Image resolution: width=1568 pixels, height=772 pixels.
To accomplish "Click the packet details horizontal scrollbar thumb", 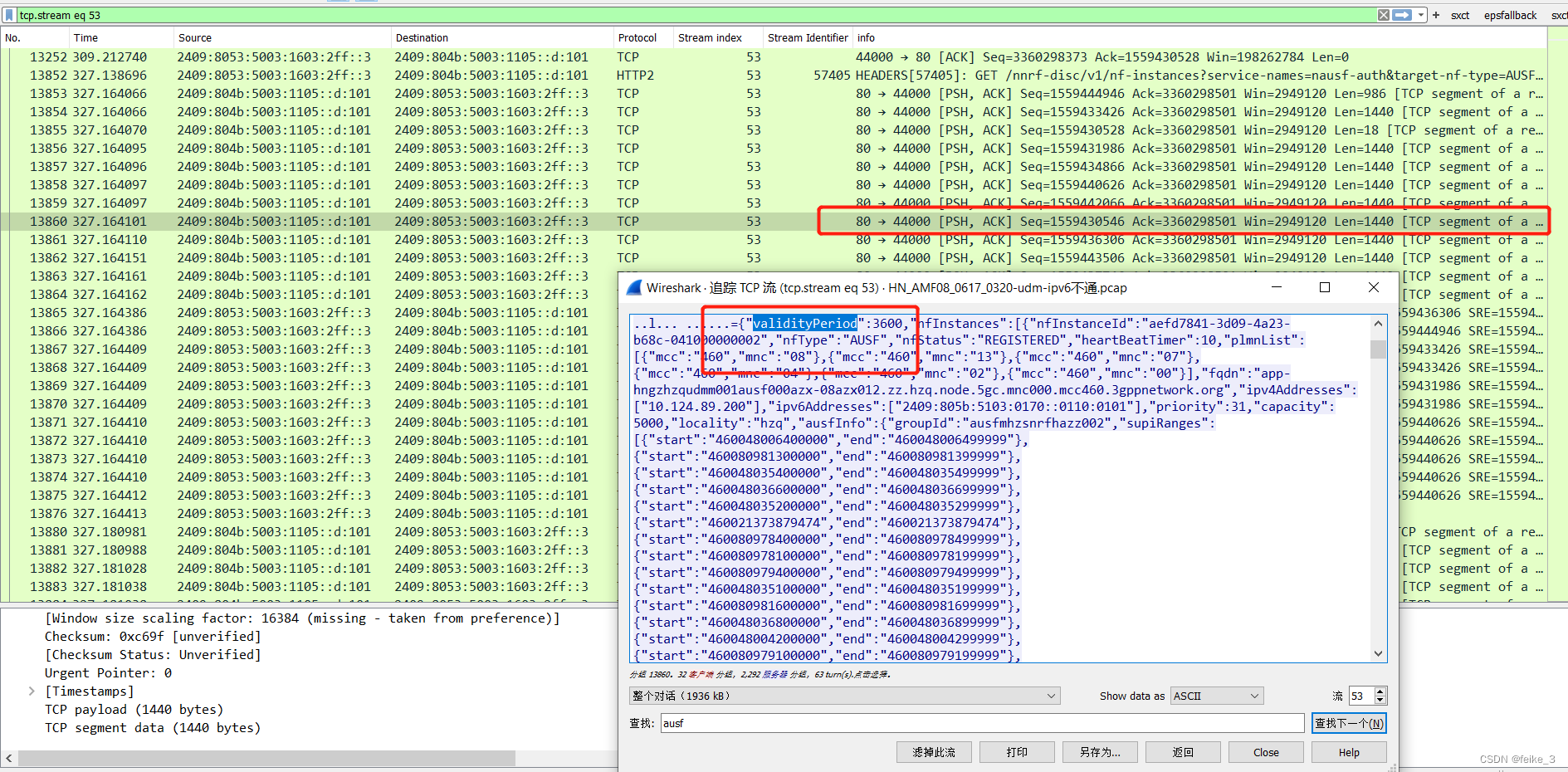I will (x=266, y=759).
